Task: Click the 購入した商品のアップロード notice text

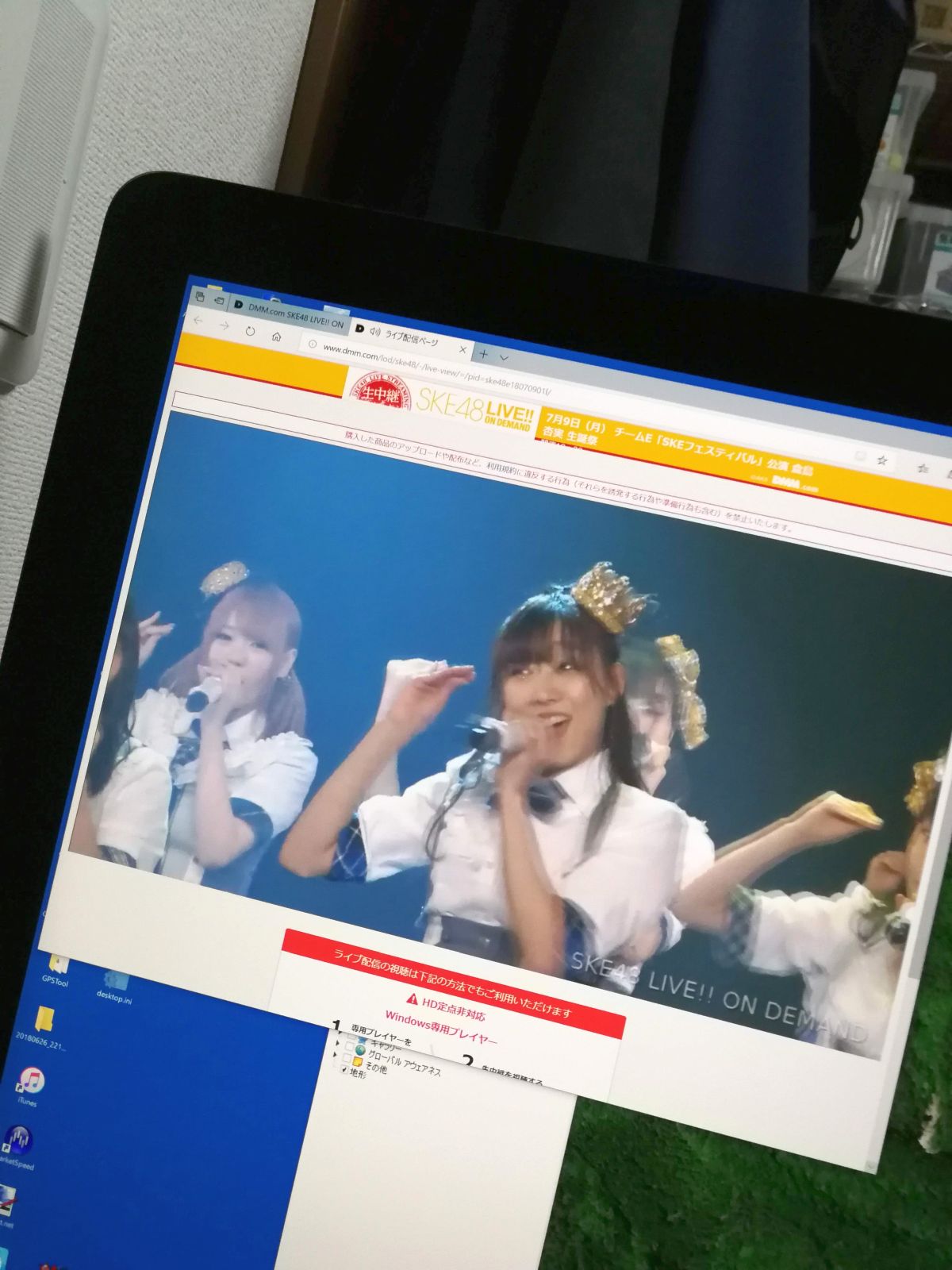Action: click(x=568, y=481)
